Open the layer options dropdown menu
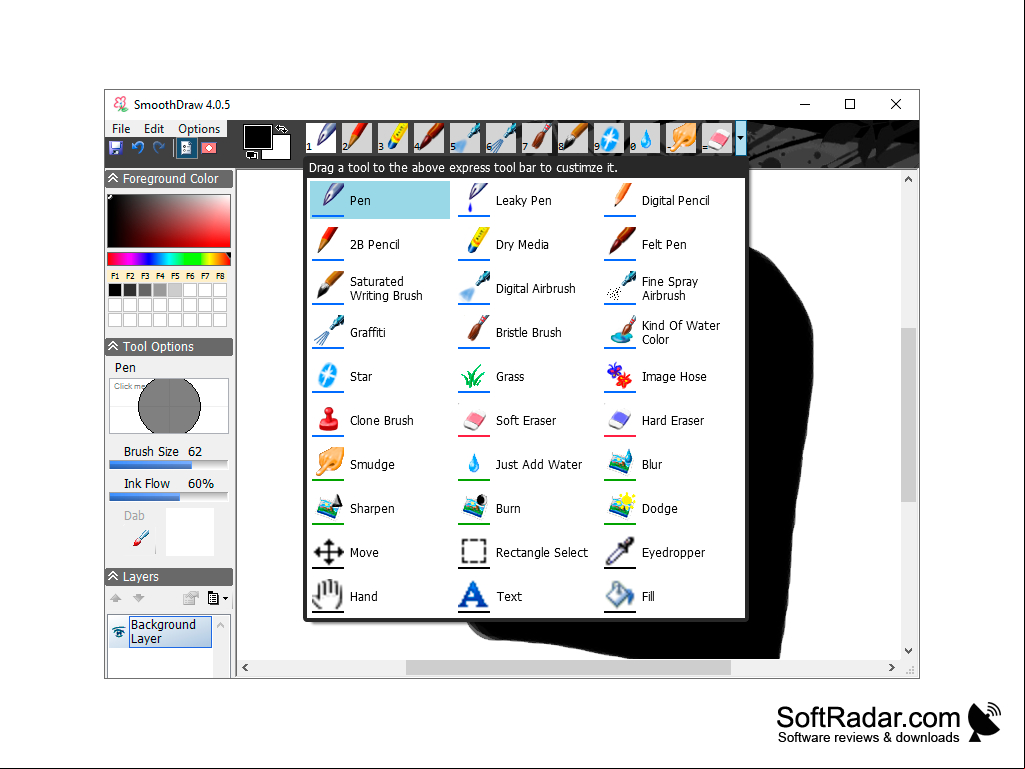1025x769 pixels. [218, 598]
